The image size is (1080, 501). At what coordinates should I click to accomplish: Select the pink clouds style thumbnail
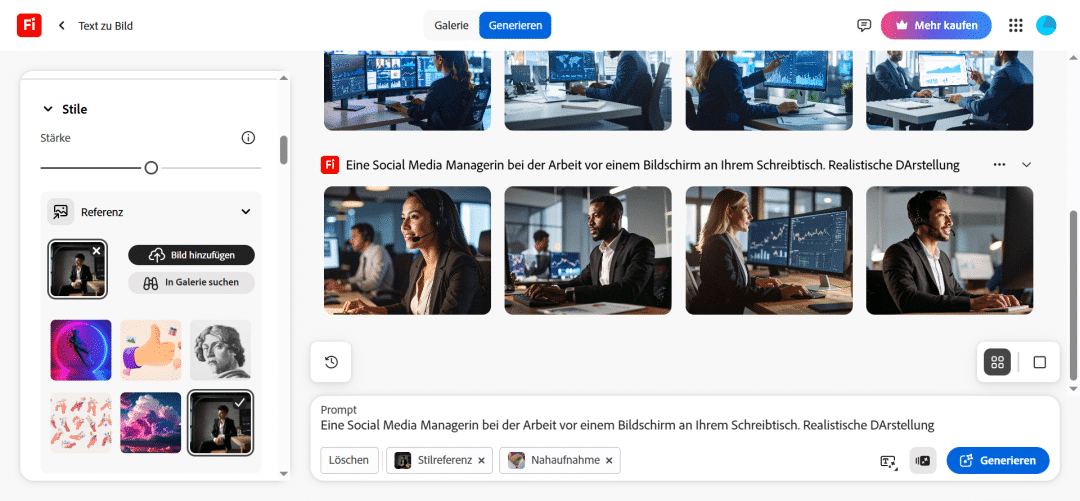[151, 422]
